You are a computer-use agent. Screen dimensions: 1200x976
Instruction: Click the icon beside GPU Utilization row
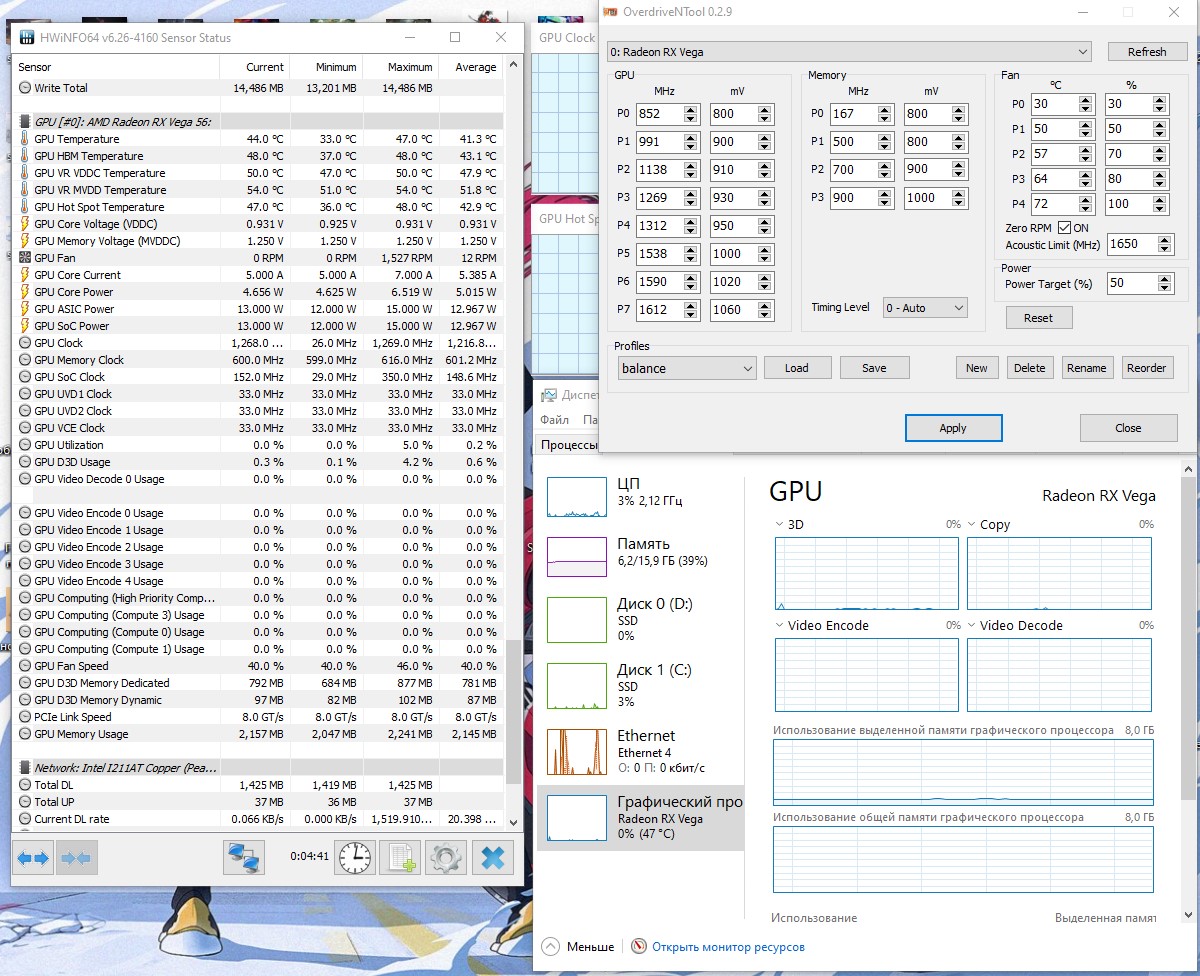[x=25, y=445]
